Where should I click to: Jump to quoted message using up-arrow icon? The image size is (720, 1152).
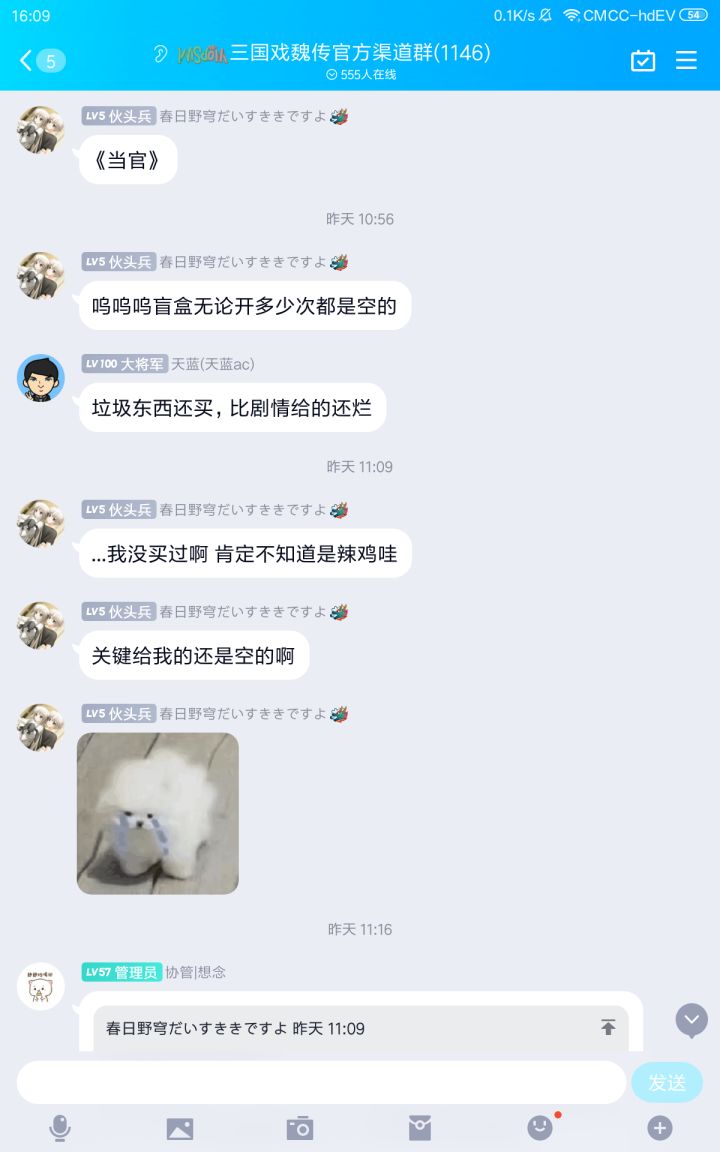(x=608, y=1027)
